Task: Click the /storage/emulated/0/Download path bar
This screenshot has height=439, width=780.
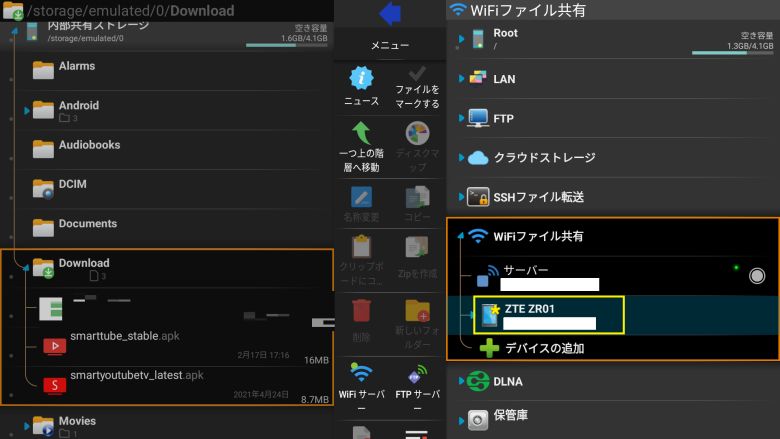Action: [x=167, y=10]
